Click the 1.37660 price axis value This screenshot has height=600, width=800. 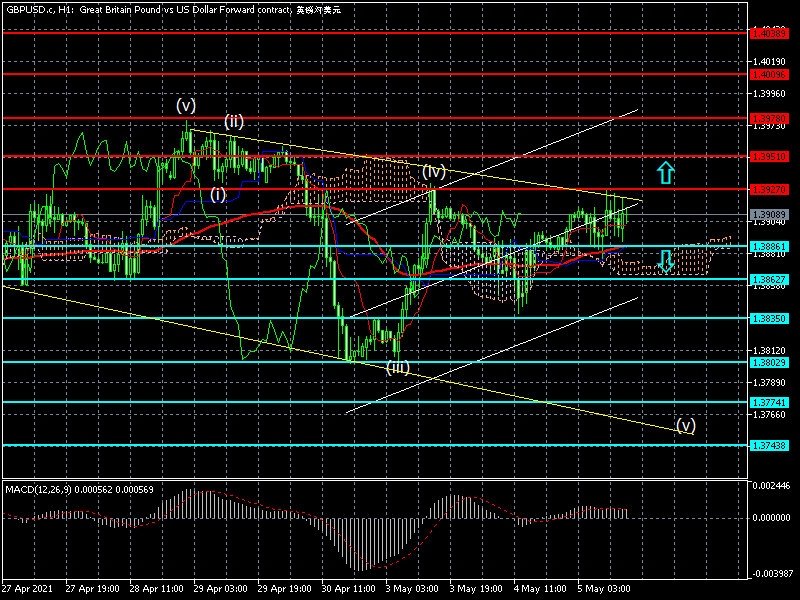pyautogui.click(x=769, y=415)
